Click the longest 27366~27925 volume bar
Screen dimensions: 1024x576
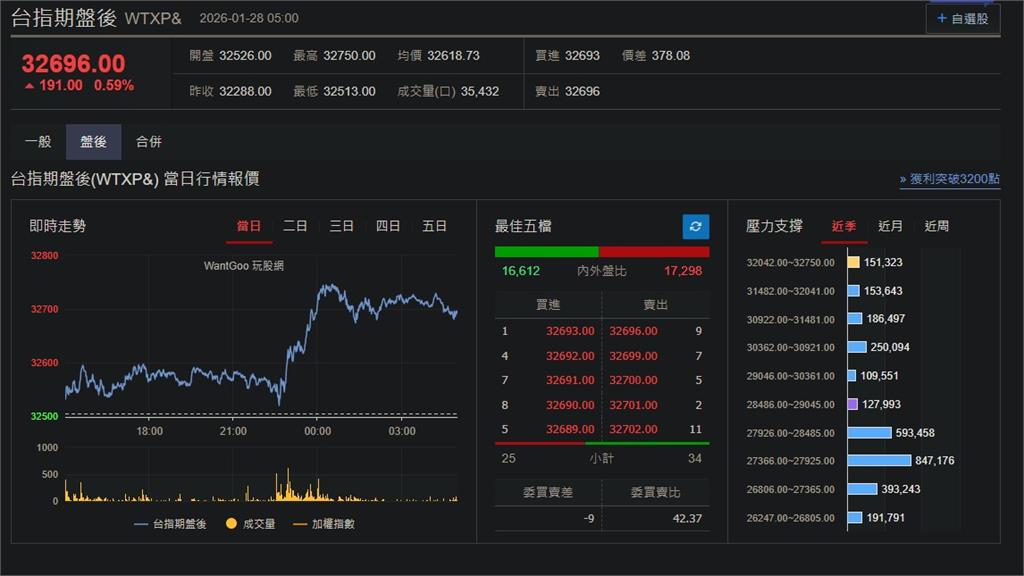coord(879,461)
